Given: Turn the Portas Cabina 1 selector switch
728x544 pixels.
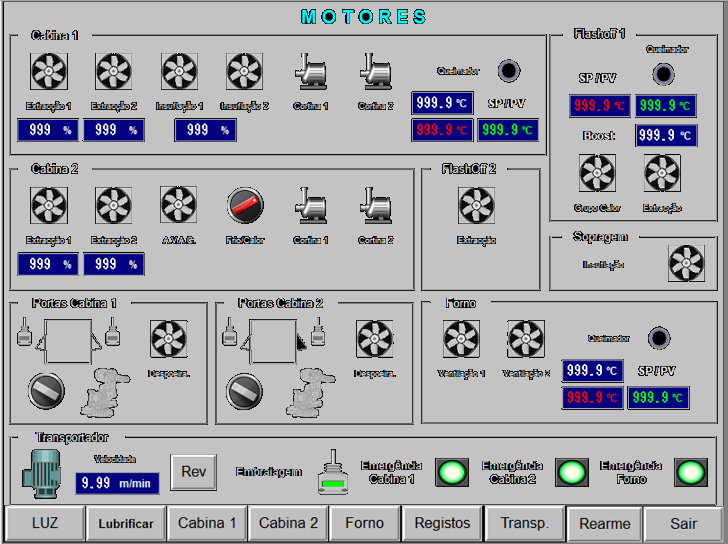Looking at the screenshot, I should [46, 390].
